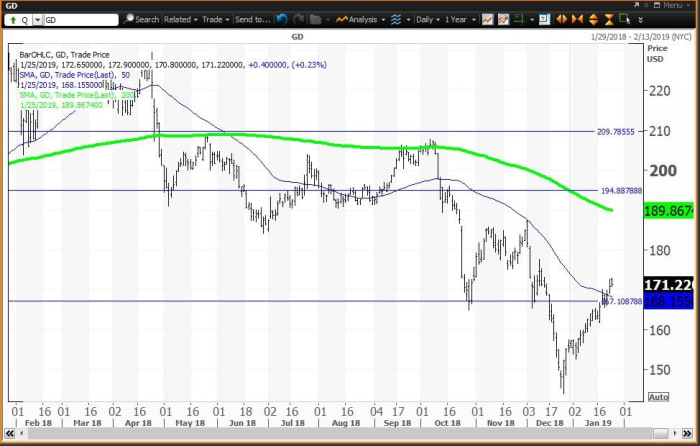Viewport: 700px width, 446px height.
Task: Click the SMA 50 legend label
Action: [75, 75]
